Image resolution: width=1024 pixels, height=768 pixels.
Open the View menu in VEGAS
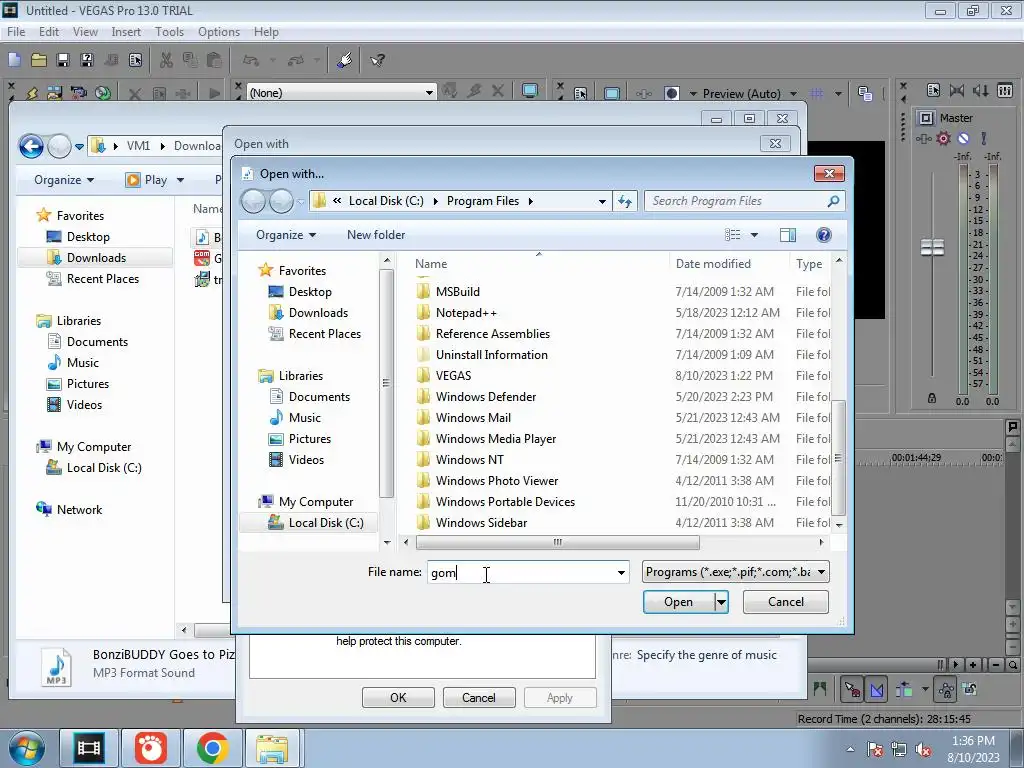[x=85, y=32]
